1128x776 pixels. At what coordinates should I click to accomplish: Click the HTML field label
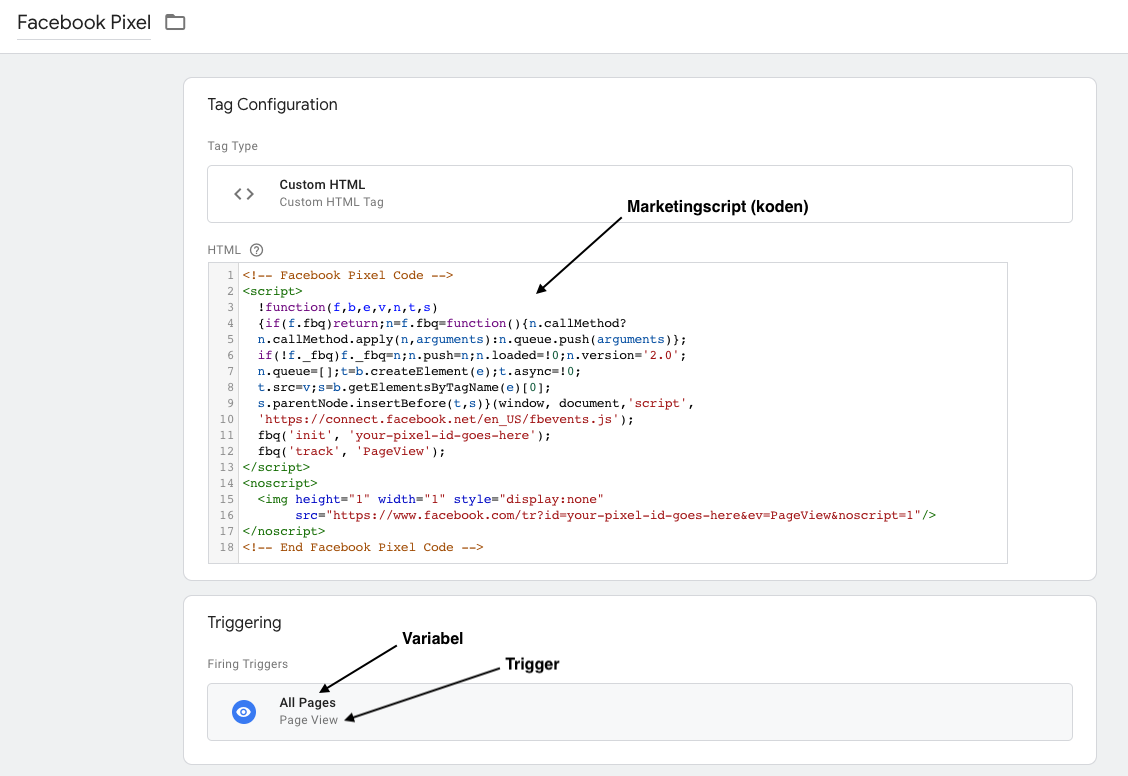coord(224,250)
